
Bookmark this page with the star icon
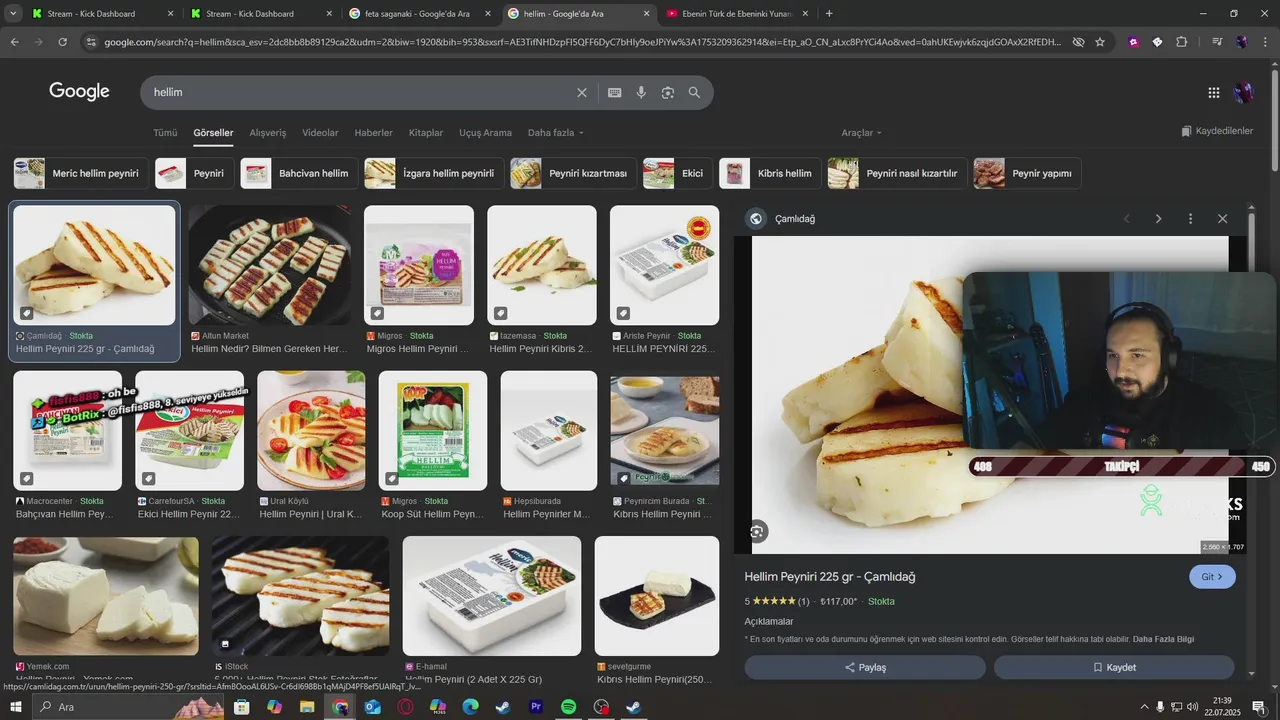[x=1100, y=42]
